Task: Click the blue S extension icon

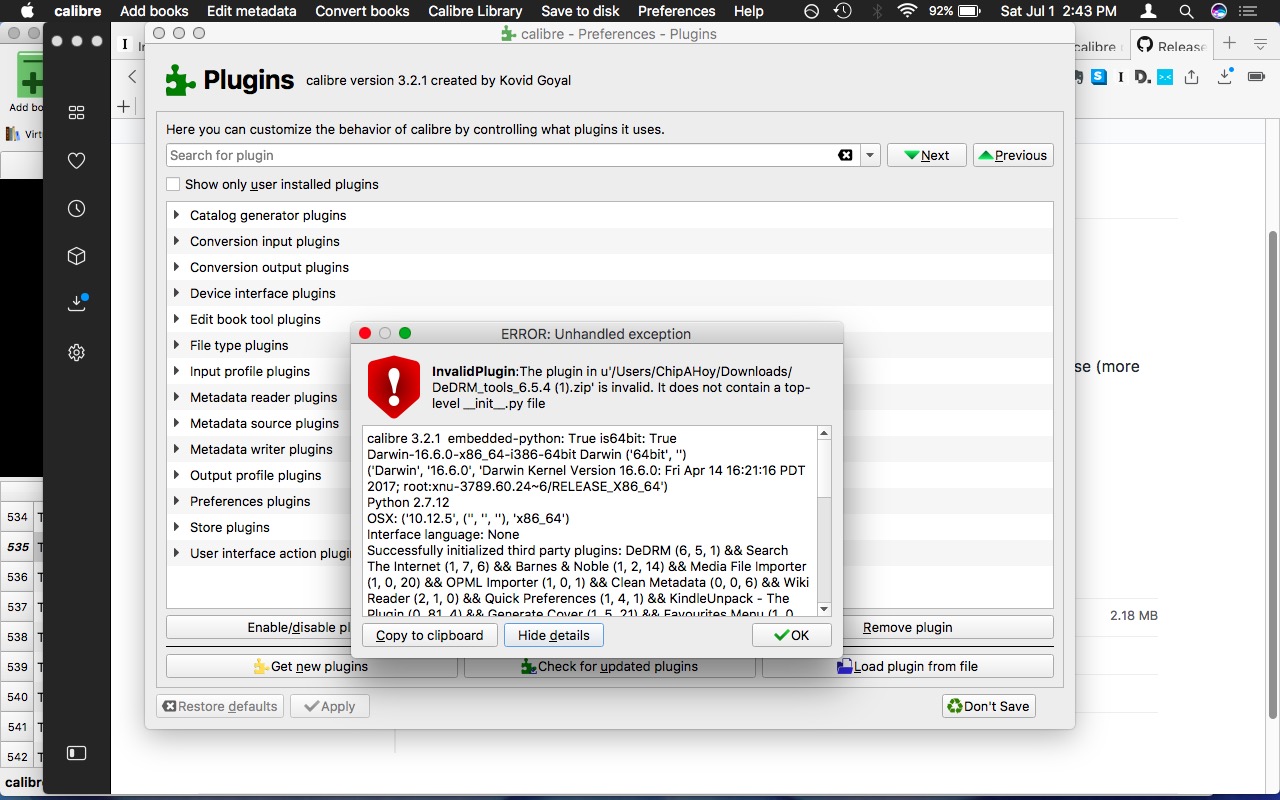Action: coord(1099,76)
